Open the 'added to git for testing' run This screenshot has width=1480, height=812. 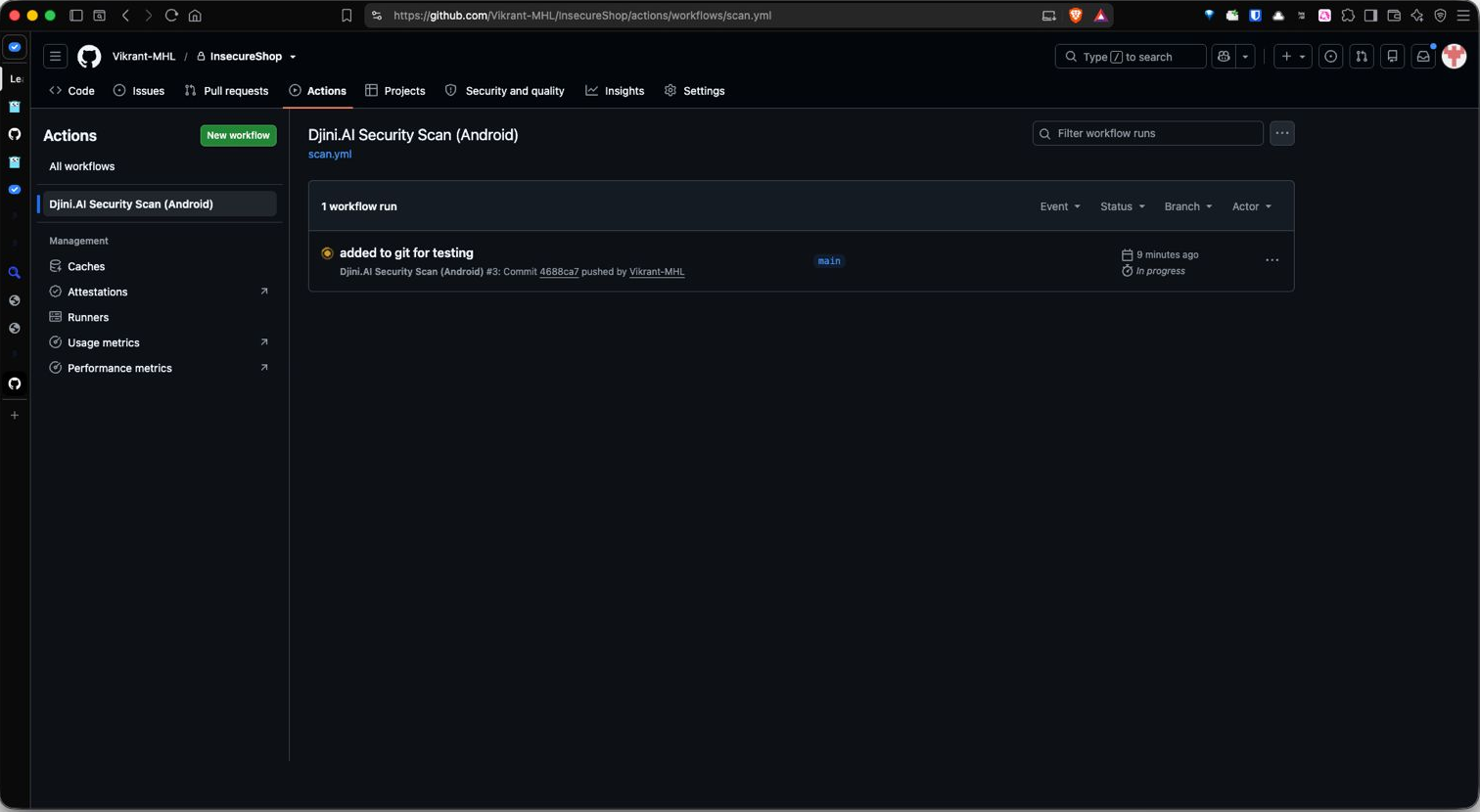(406, 252)
